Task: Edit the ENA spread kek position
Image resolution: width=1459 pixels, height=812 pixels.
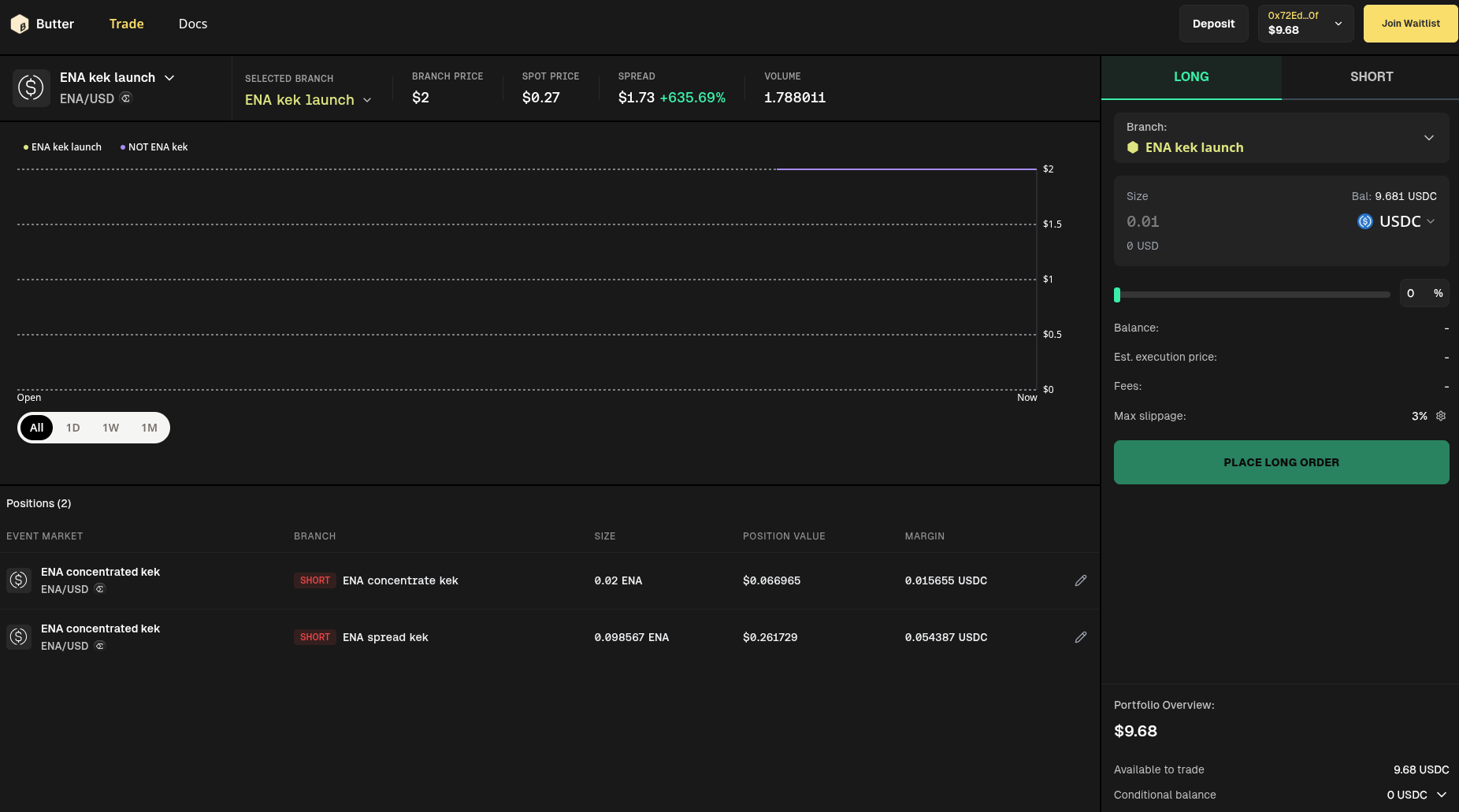Action: tap(1081, 637)
